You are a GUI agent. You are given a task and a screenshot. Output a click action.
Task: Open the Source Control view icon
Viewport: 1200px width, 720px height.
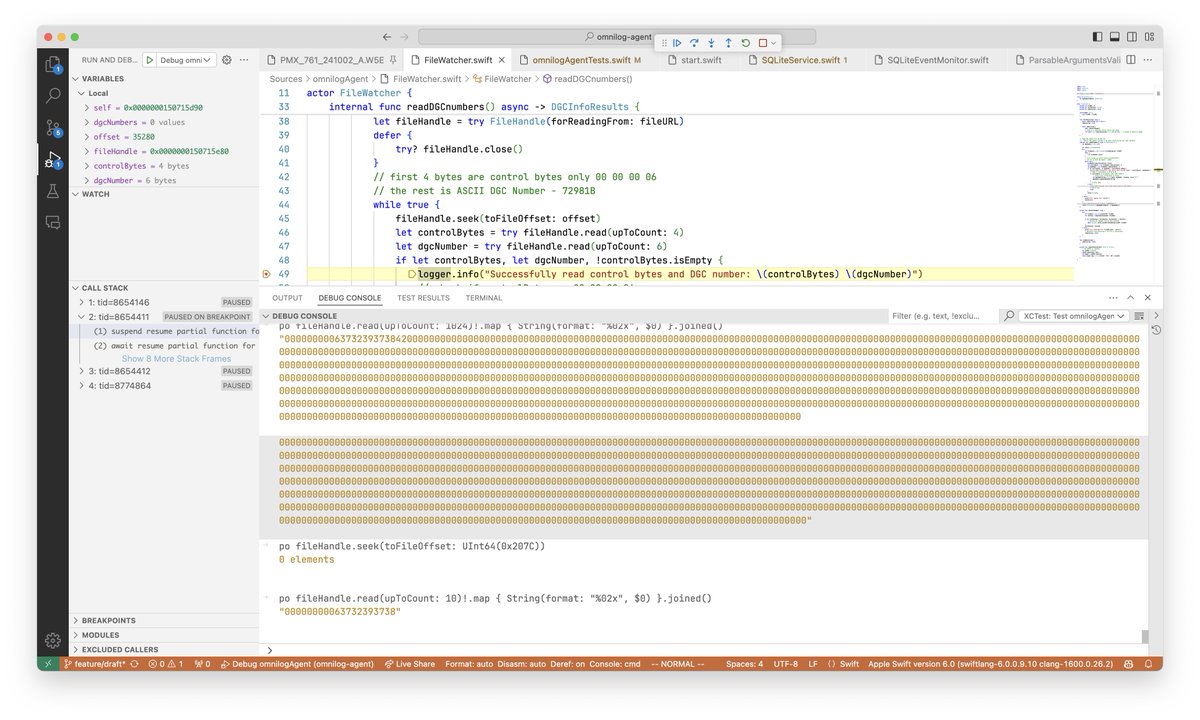point(53,128)
